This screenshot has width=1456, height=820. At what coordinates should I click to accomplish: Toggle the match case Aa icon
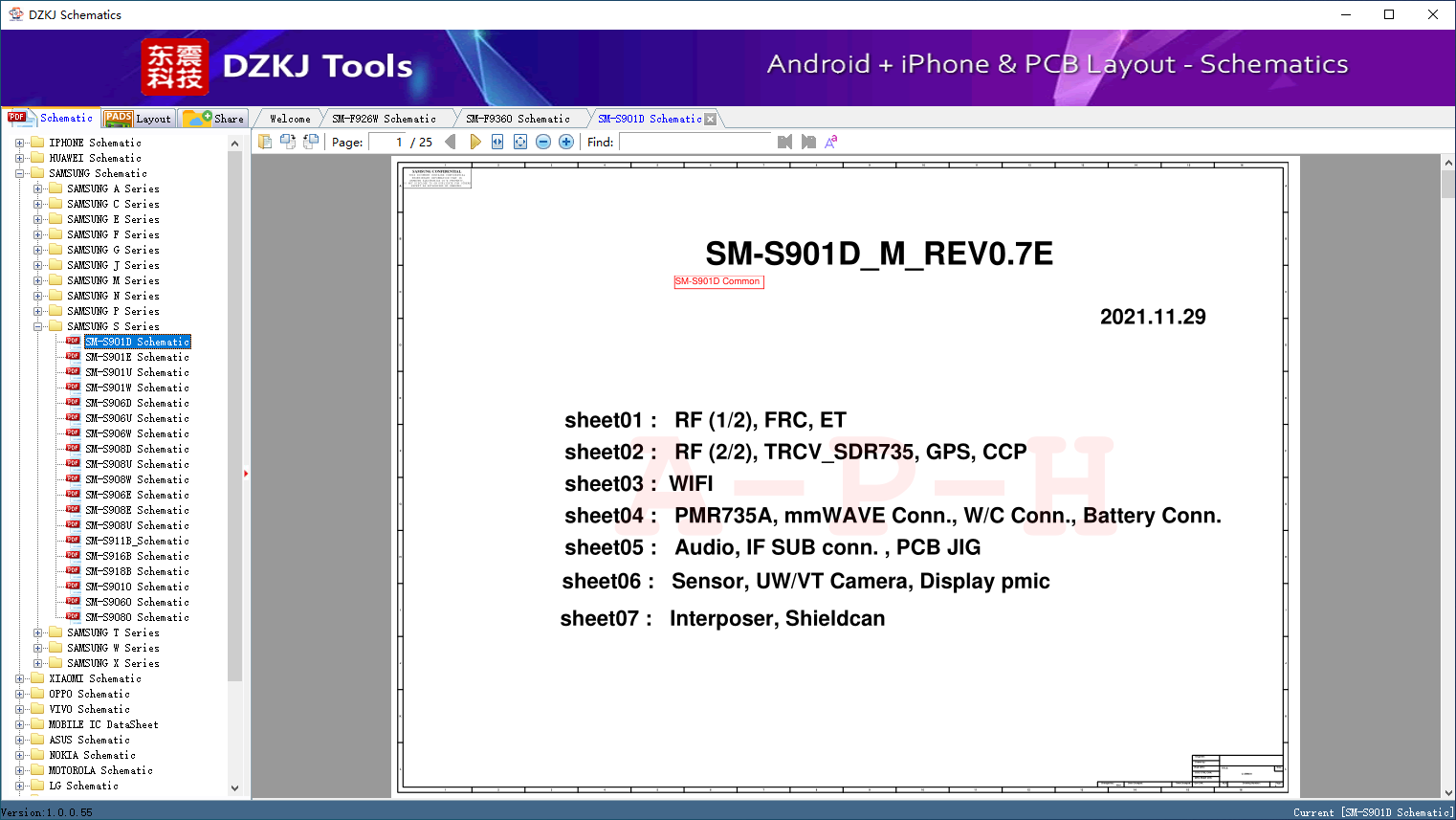coord(831,142)
